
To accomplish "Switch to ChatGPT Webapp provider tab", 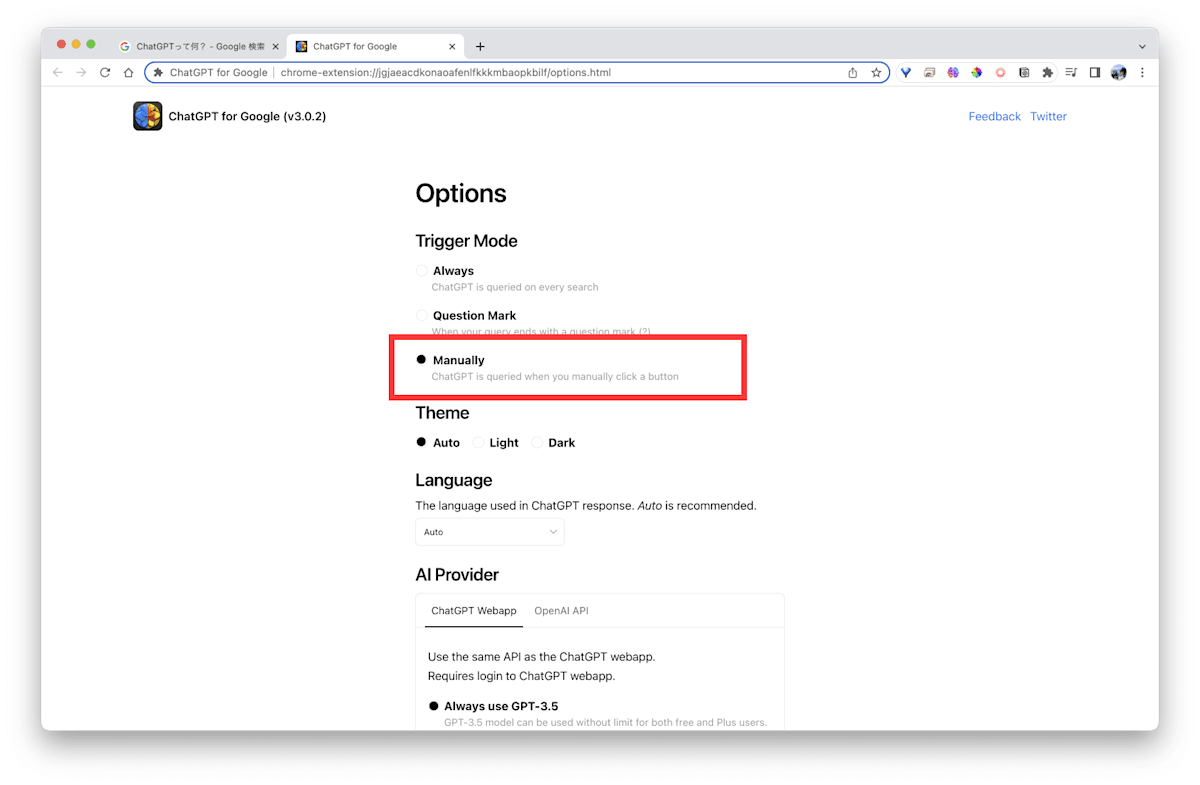I will [x=474, y=611].
